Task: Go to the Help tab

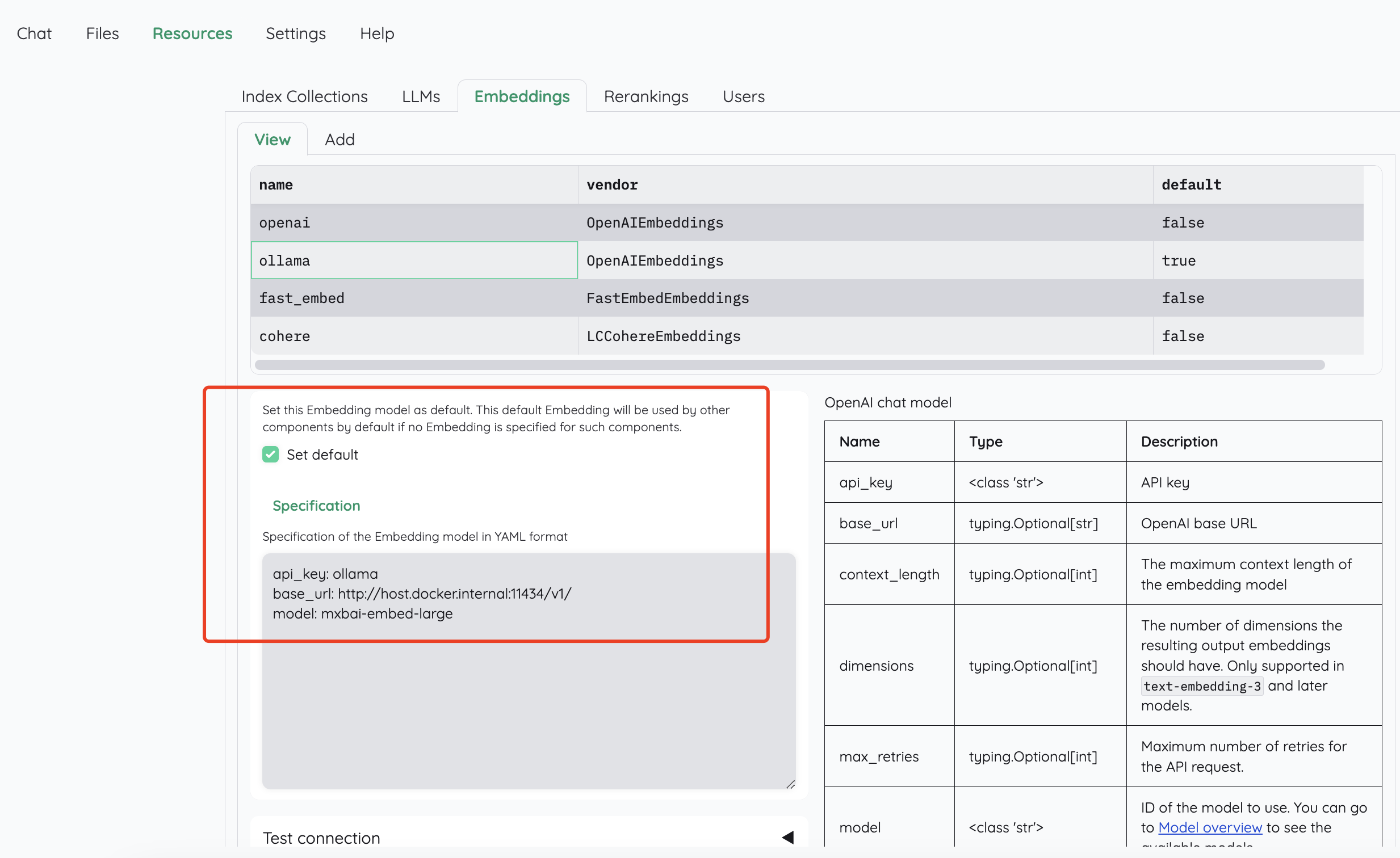Action: tap(377, 33)
